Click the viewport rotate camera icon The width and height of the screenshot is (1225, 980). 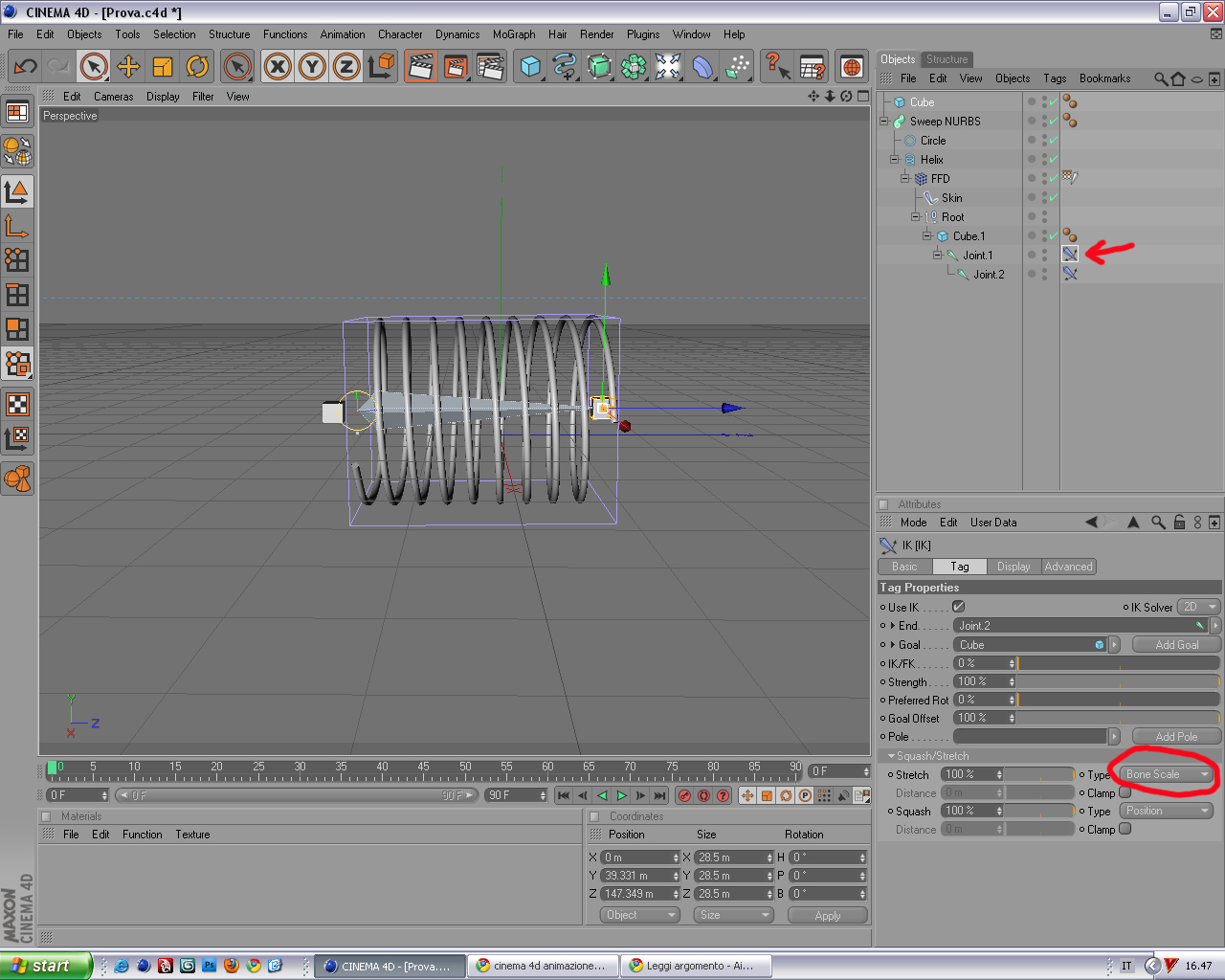(x=846, y=97)
